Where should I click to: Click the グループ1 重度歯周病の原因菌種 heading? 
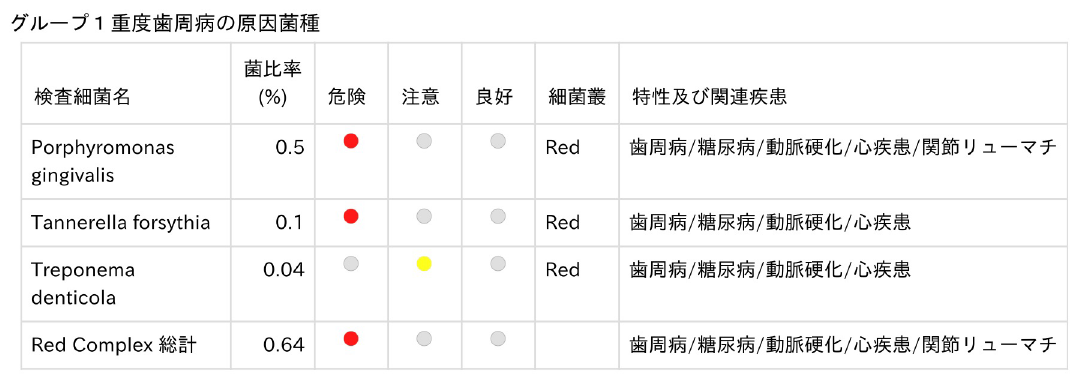pyautogui.click(x=165, y=24)
